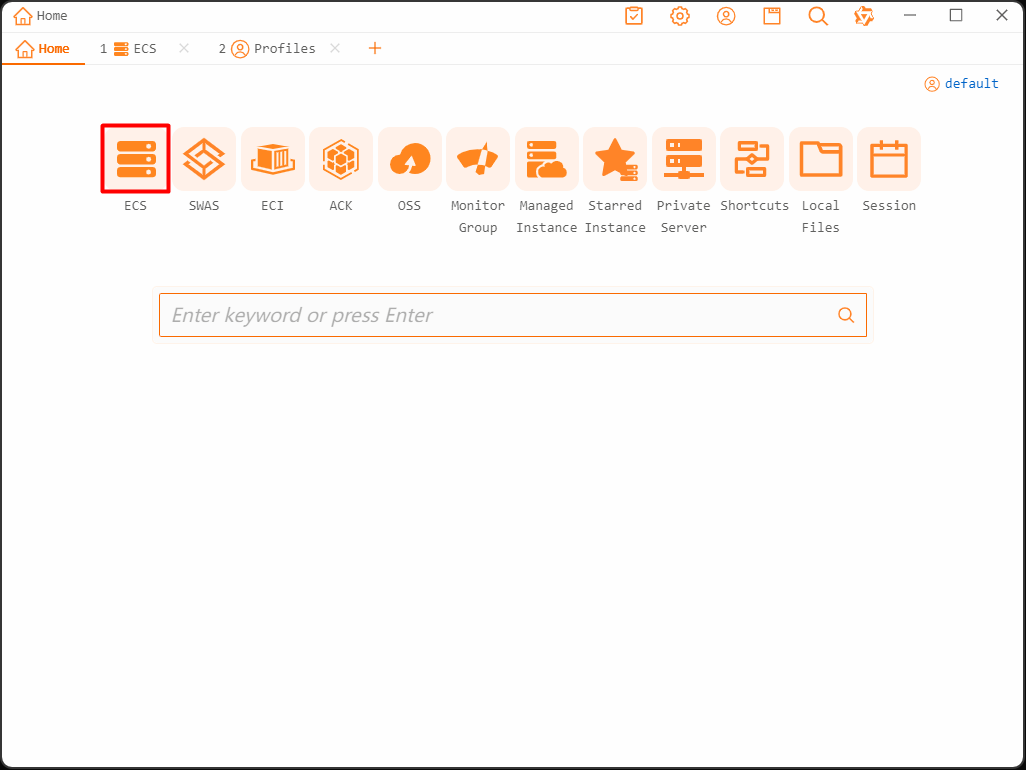The width and height of the screenshot is (1026, 770).
Task: Open the Session tile
Action: tap(889, 159)
